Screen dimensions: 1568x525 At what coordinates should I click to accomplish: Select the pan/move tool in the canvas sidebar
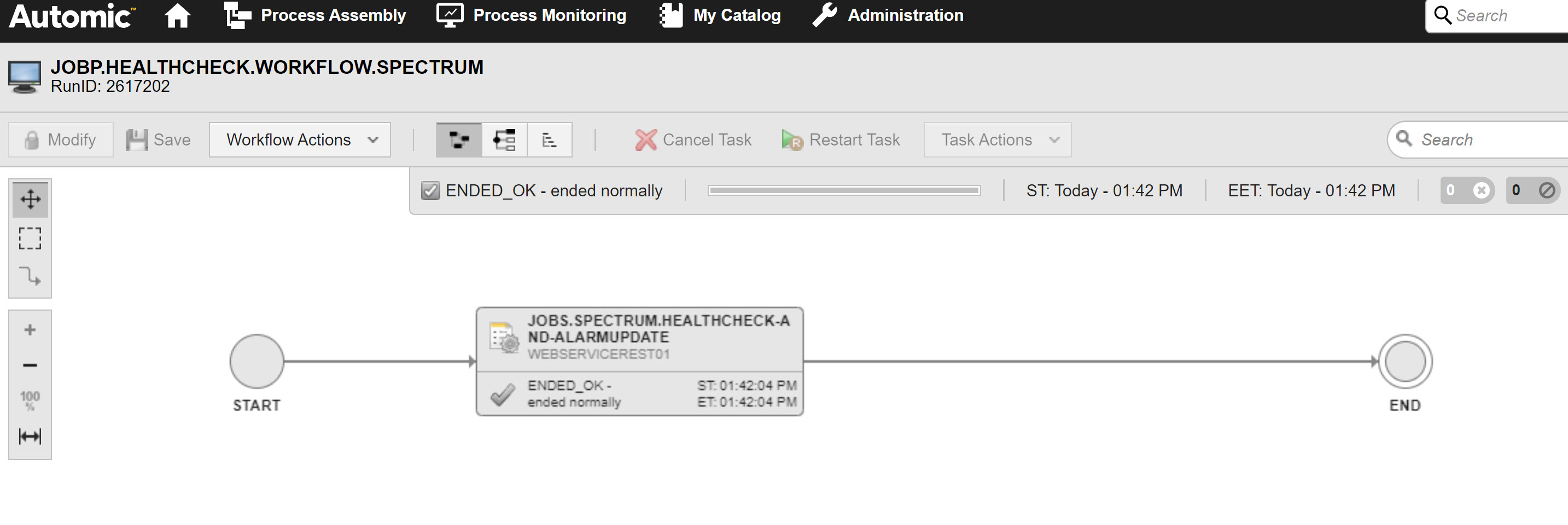[30, 199]
